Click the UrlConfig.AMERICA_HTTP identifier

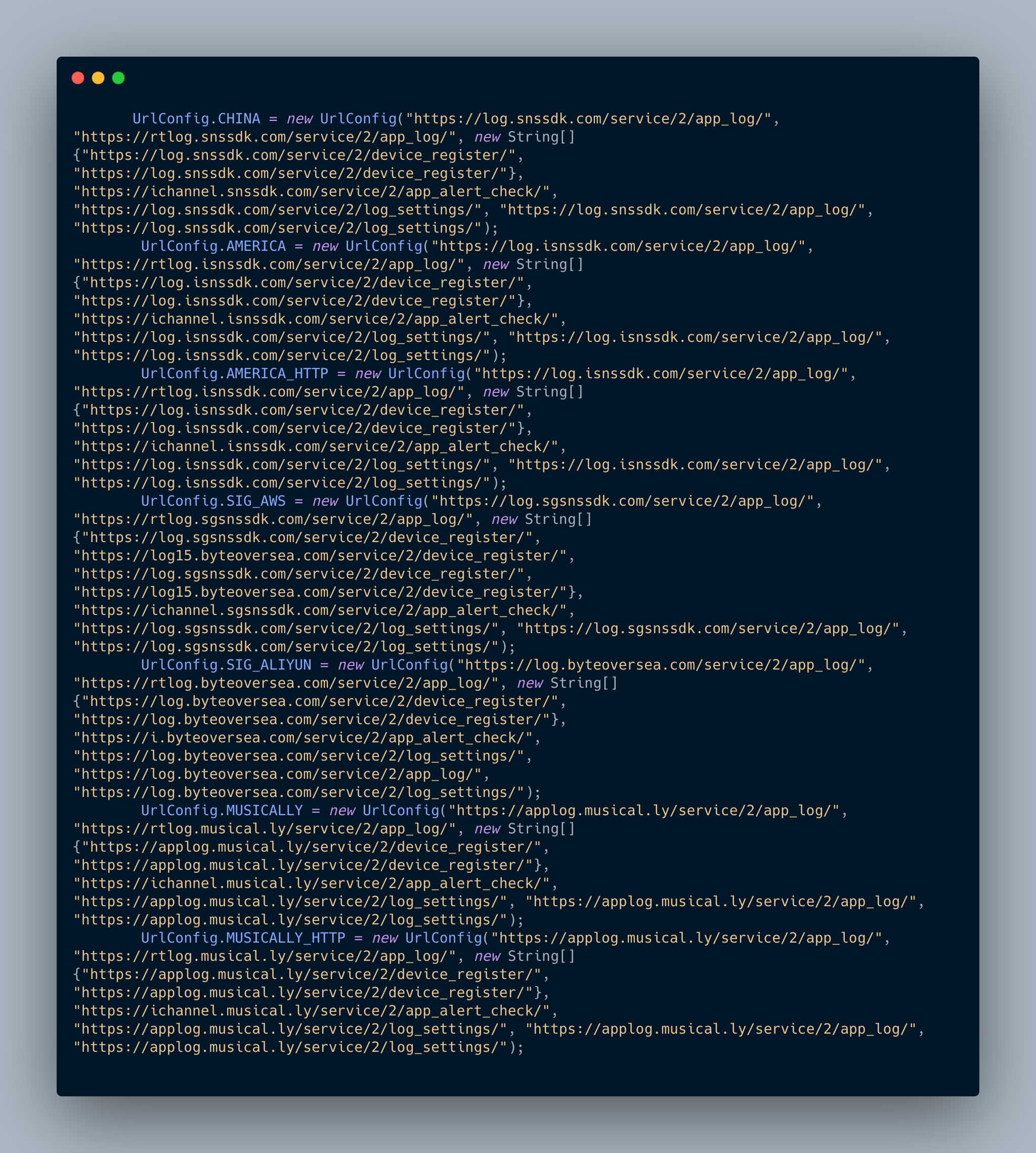(x=234, y=374)
